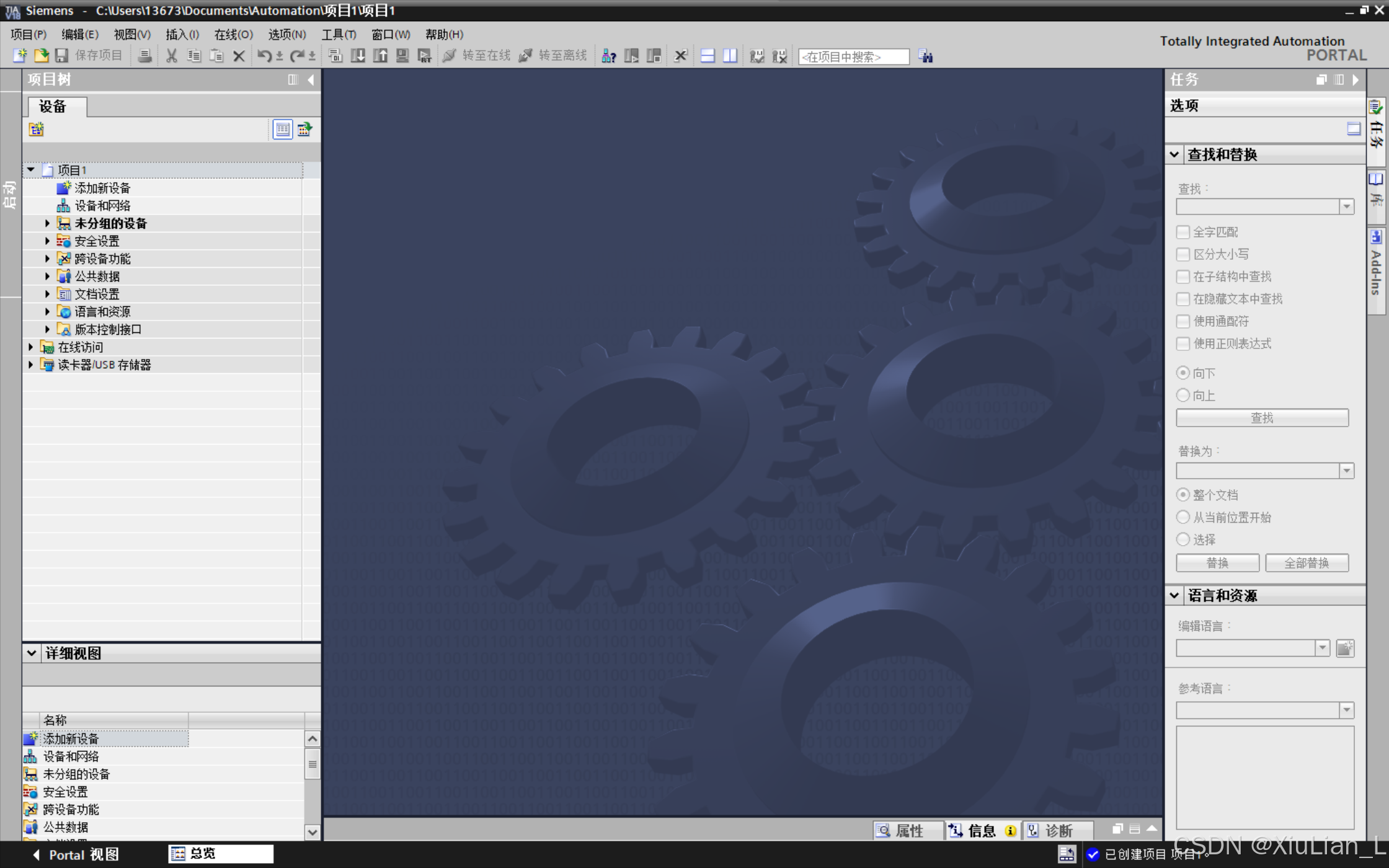Expand the 未分组的设备 tree node
Screen dimensions: 1389x868
tap(47, 223)
